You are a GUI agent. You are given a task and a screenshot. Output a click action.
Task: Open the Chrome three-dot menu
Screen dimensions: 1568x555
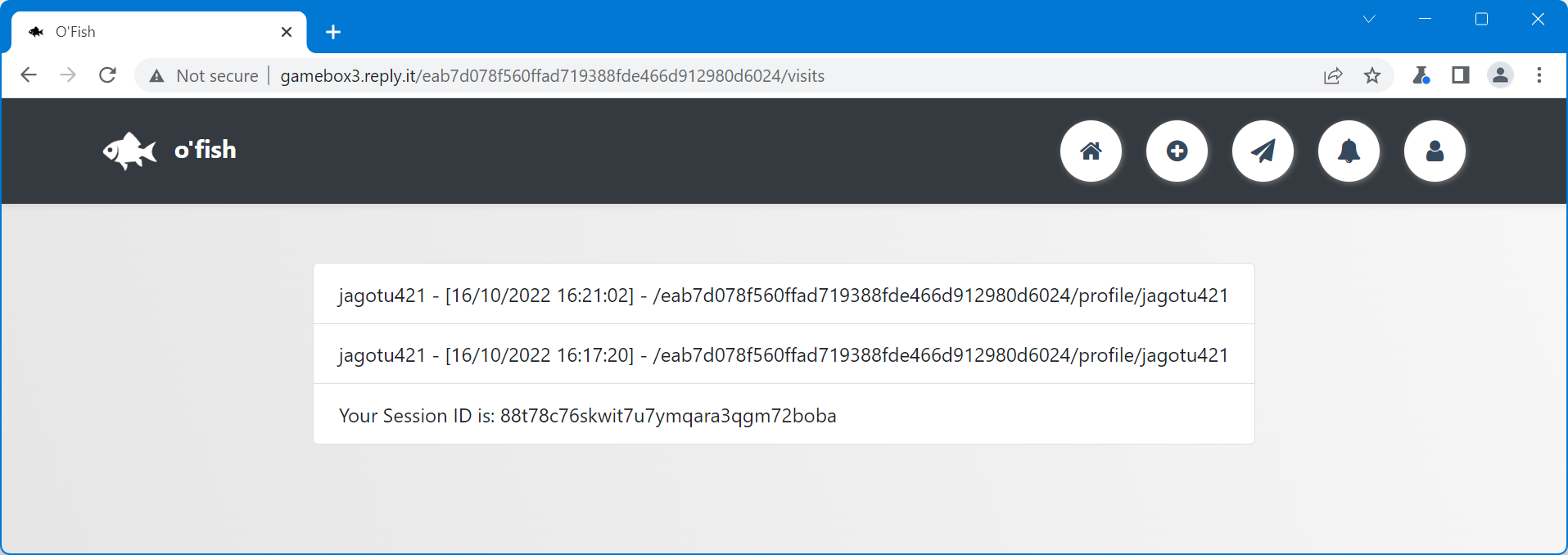coord(1539,75)
